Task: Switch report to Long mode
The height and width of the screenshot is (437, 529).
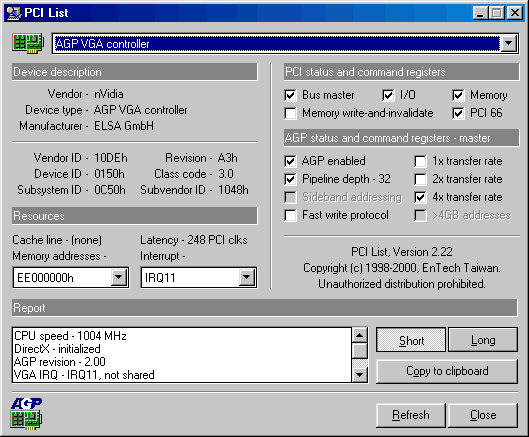Action: [483, 340]
